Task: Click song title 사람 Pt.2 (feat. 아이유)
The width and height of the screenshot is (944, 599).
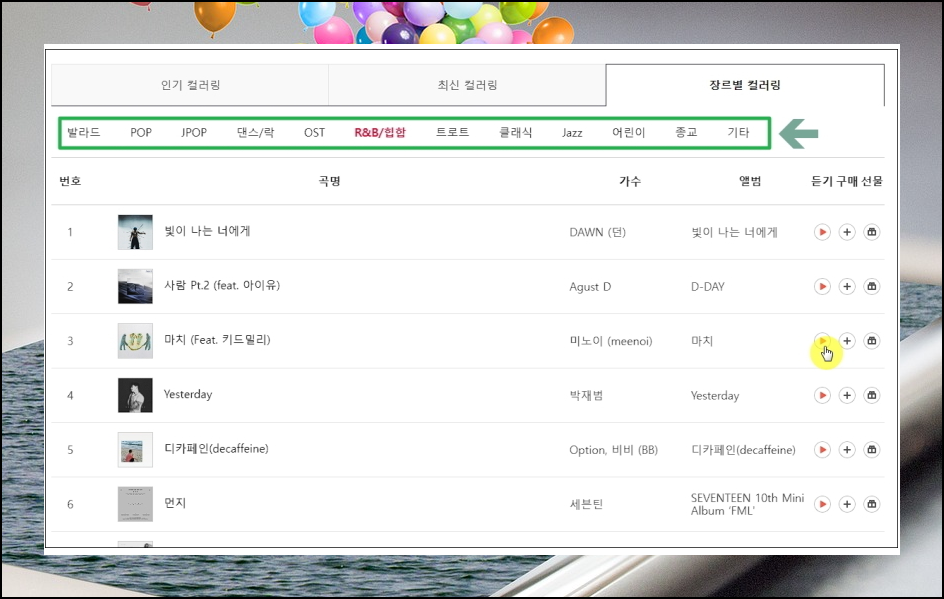Action: pyautogui.click(x=222, y=285)
